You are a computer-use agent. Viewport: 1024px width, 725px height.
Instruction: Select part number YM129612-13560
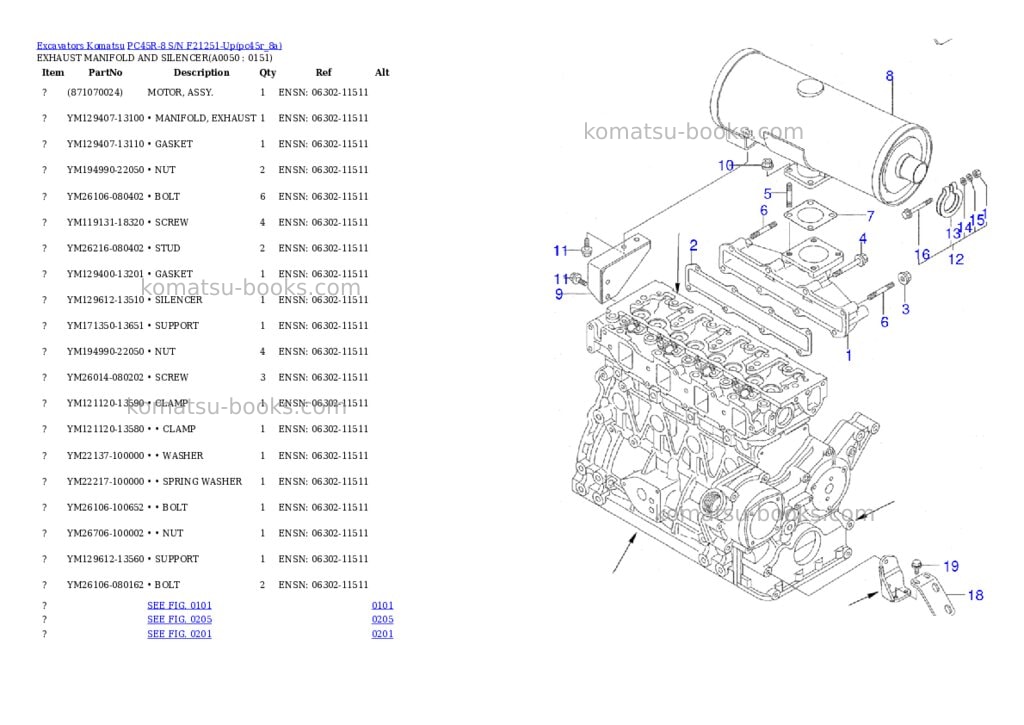(105, 559)
